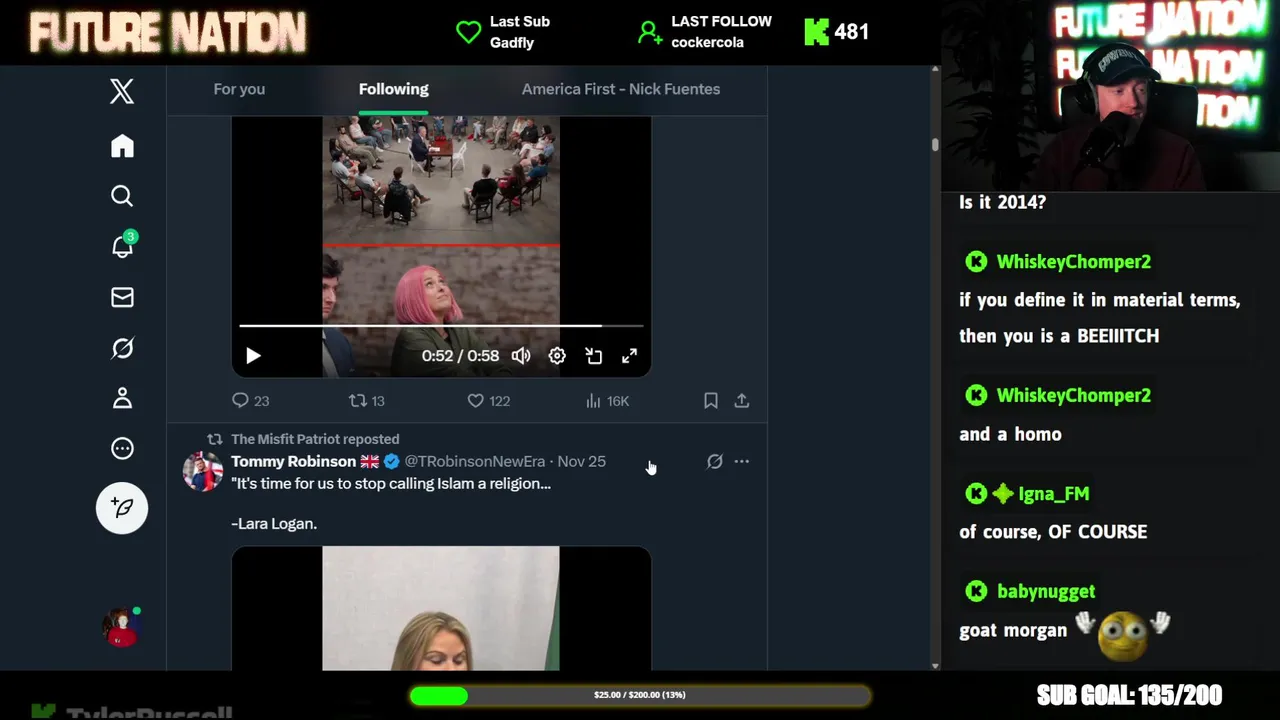Click the Last Follow person icon

click(x=650, y=33)
